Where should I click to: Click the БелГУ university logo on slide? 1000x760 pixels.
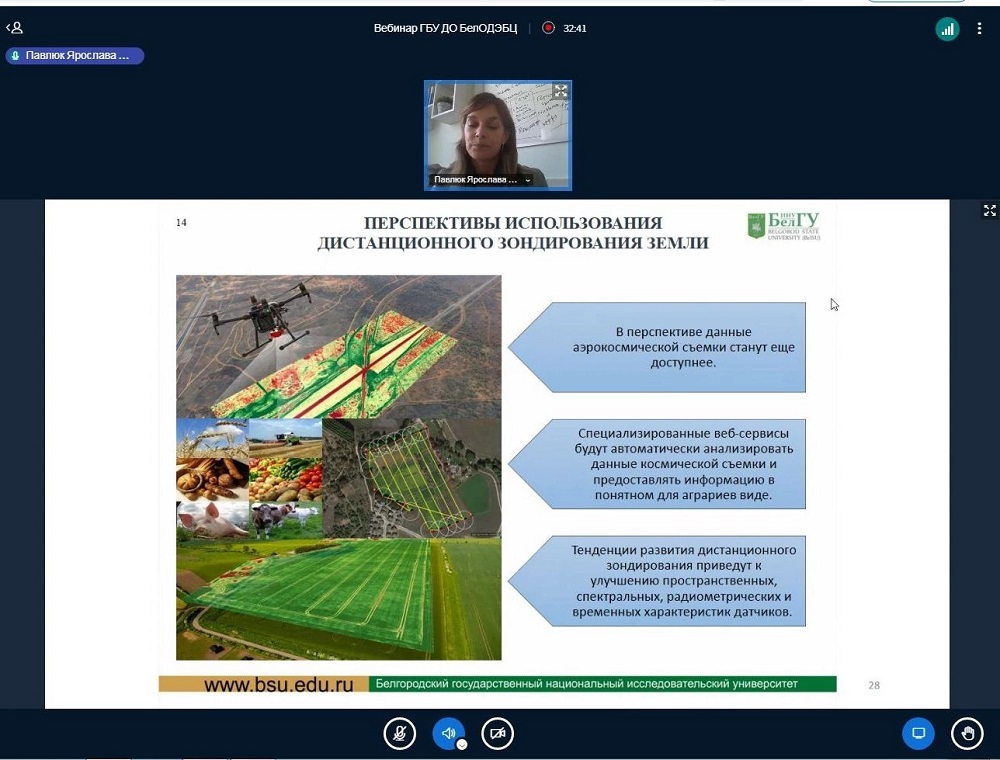pos(783,225)
